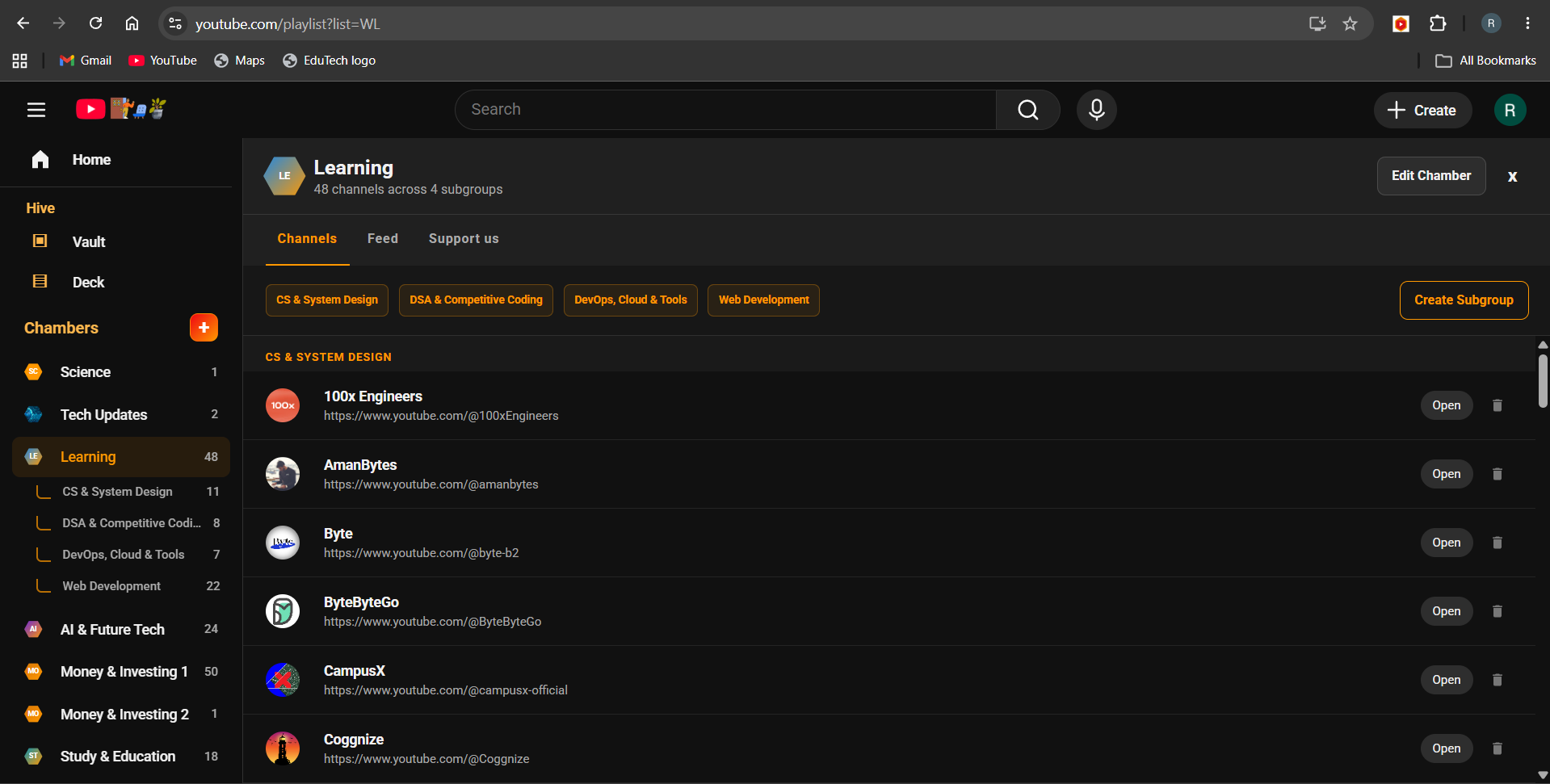Select CS & System Design in sidebar
The height and width of the screenshot is (784, 1550).
(129, 492)
